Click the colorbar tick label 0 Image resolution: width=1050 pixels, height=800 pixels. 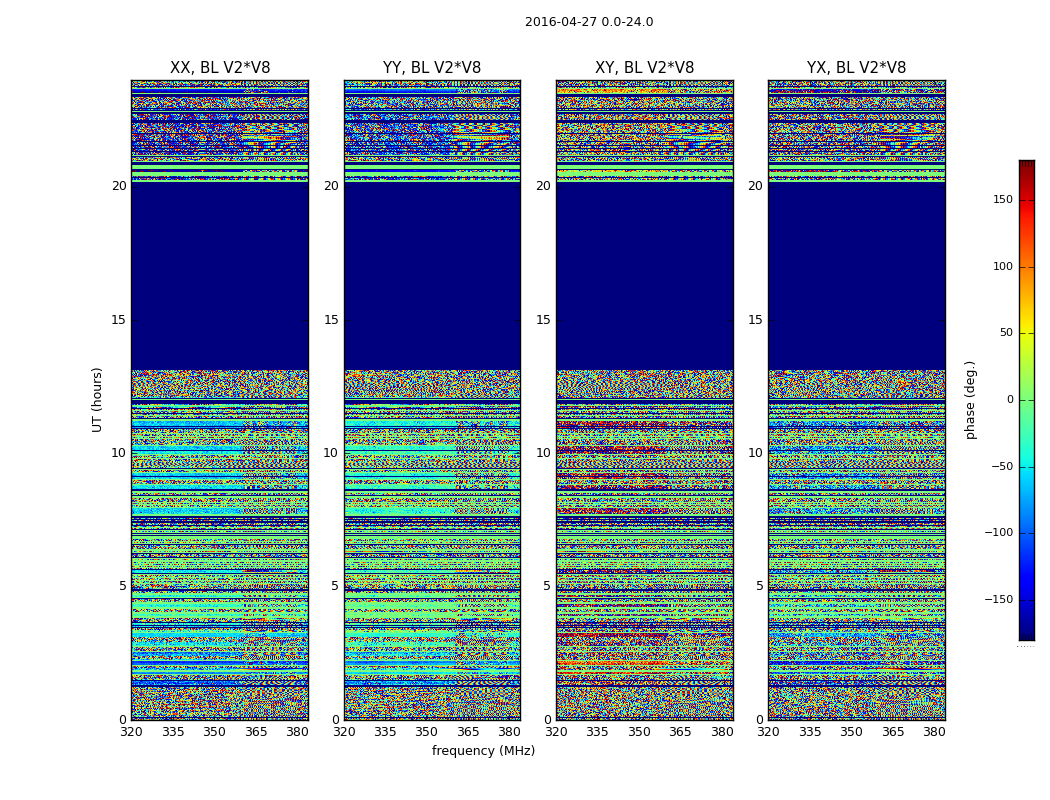[1009, 400]
